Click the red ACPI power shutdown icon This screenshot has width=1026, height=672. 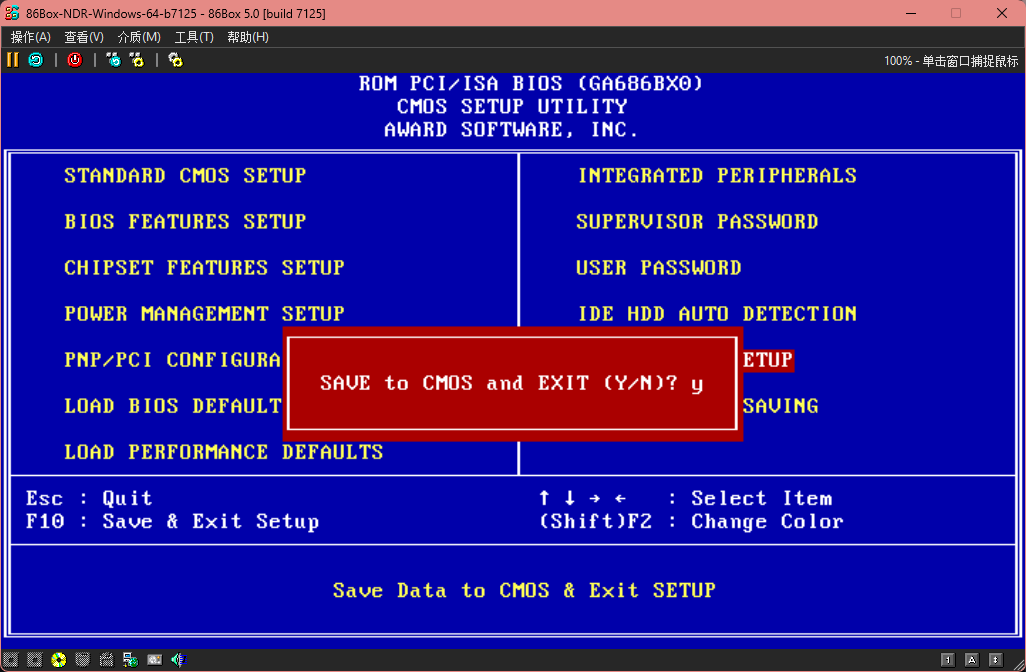tap(75, 60)
